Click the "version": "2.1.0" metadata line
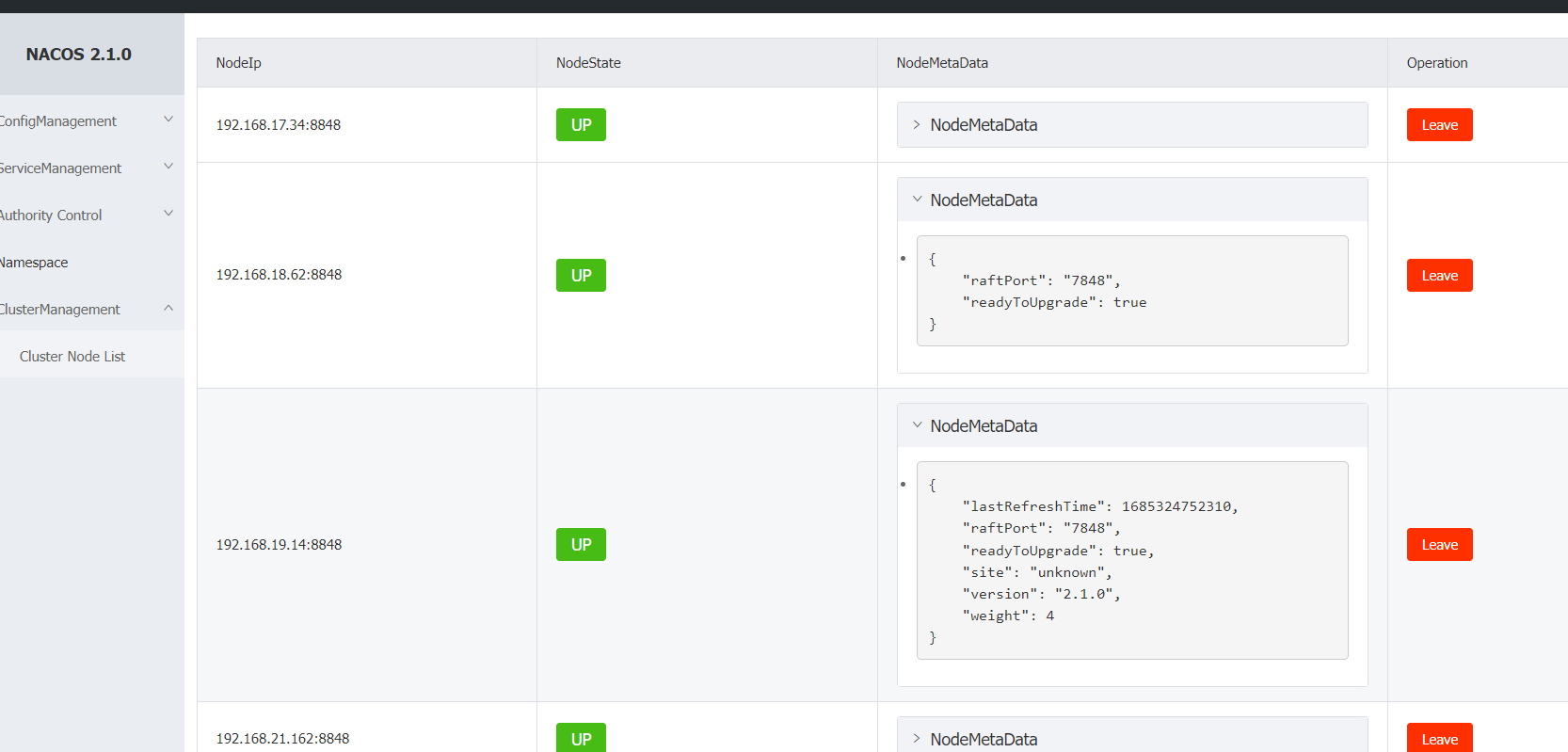The image size is (1568, 752). pos(1041,594)
